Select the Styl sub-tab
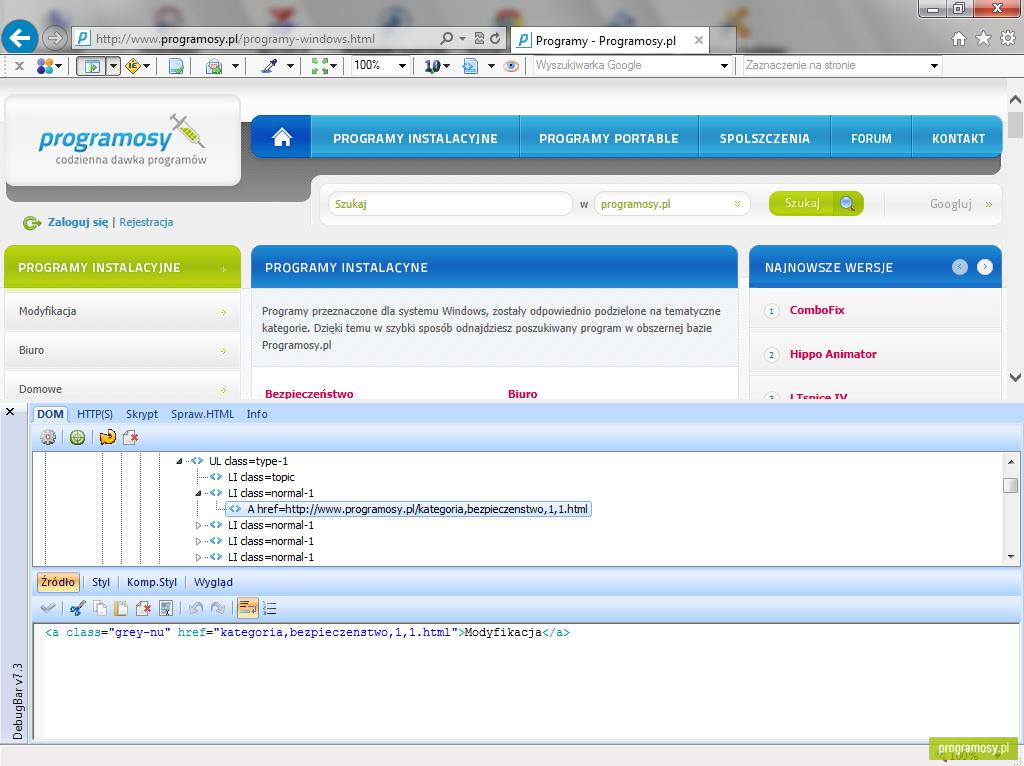Viewport: 1024px width, 766px height. tap(101, 582)
